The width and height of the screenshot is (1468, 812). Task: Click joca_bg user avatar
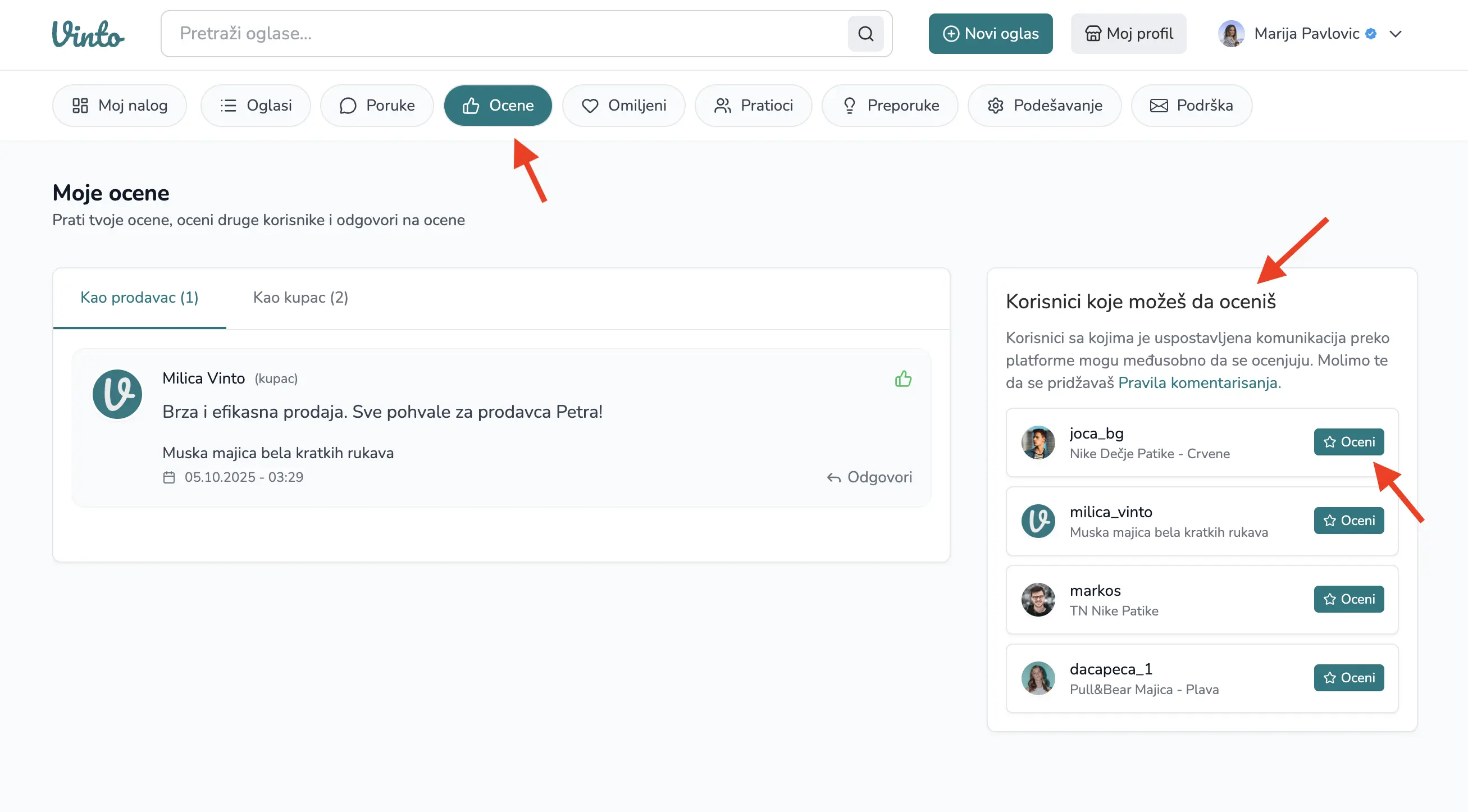(1038, 442)
